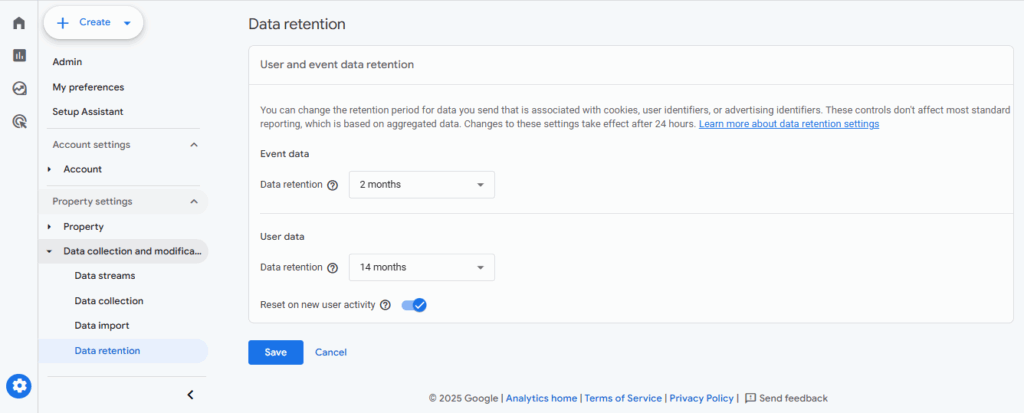Toggle Reset on new user activity switch
Screen dimensions: 1024x413
pyautogui.click(x=414, y=305)
